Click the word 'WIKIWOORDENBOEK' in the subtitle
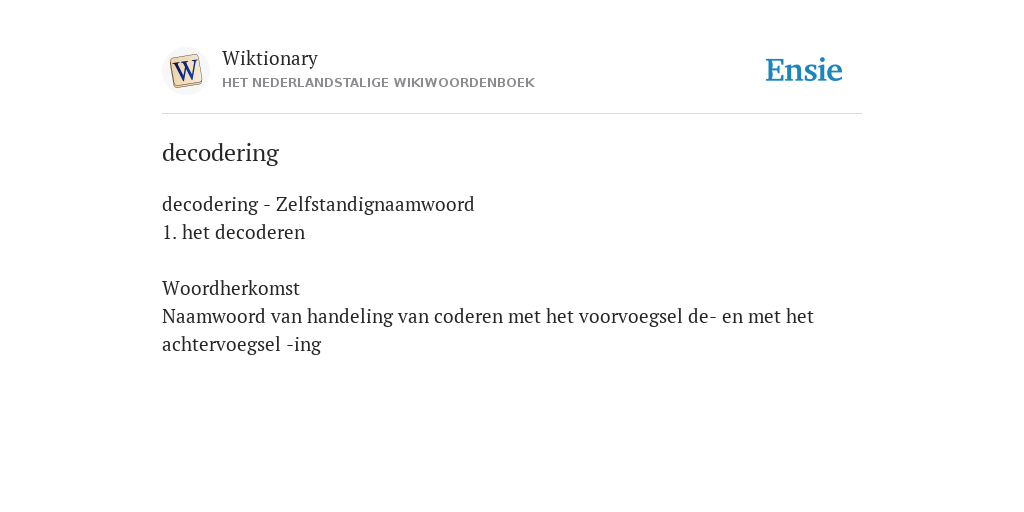The height and width of the screenshot is (512, 1024). pyautogui.click(x=464, y=83)
